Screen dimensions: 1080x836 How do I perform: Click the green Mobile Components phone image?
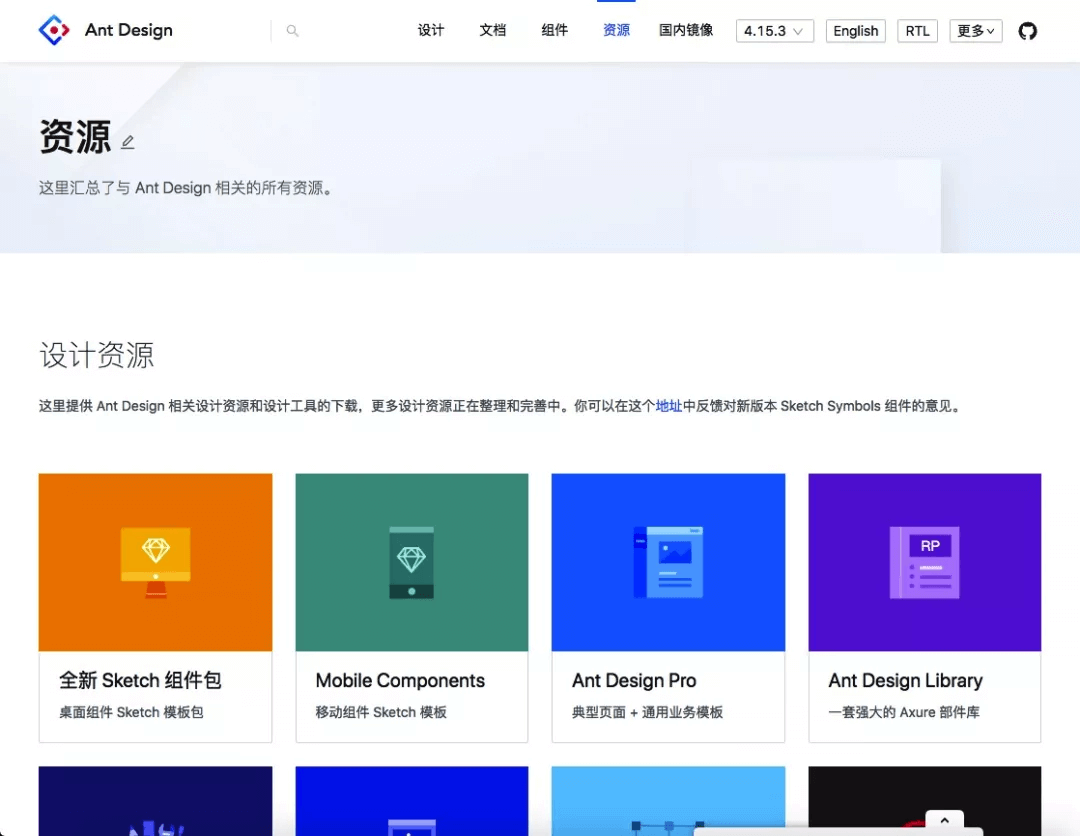pyautogui.click(x=412, y=562)
